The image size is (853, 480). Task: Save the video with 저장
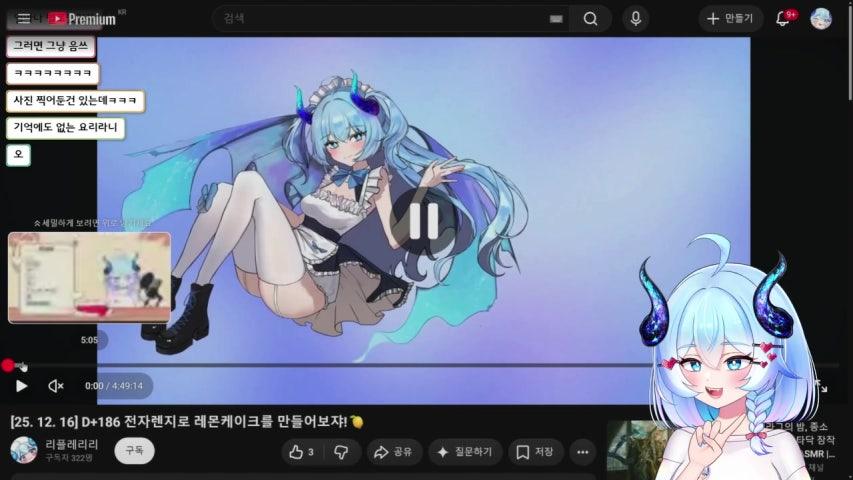click(x=535, y=452)
